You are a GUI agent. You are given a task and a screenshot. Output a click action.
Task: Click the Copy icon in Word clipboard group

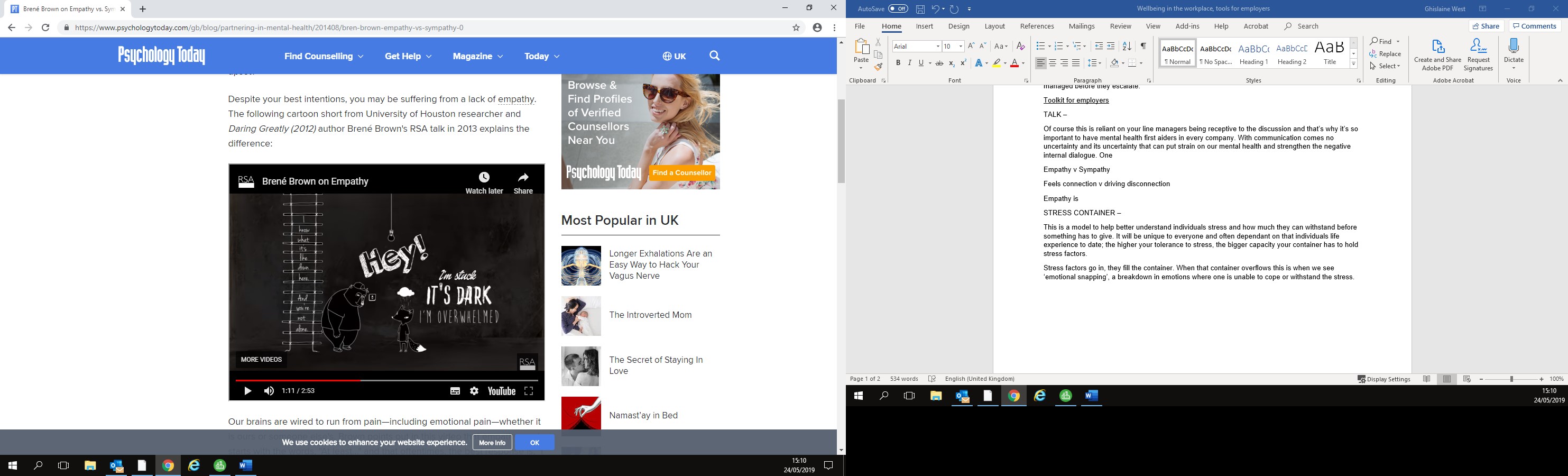tap(878, 55)
